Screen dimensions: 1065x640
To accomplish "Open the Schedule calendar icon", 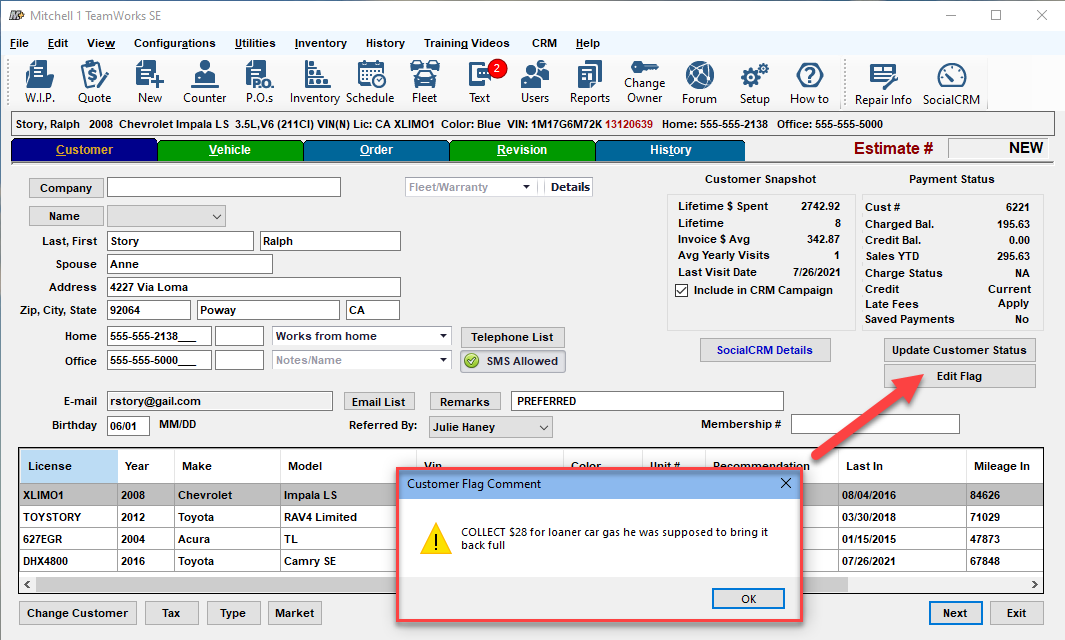I will tap(370, 81).
